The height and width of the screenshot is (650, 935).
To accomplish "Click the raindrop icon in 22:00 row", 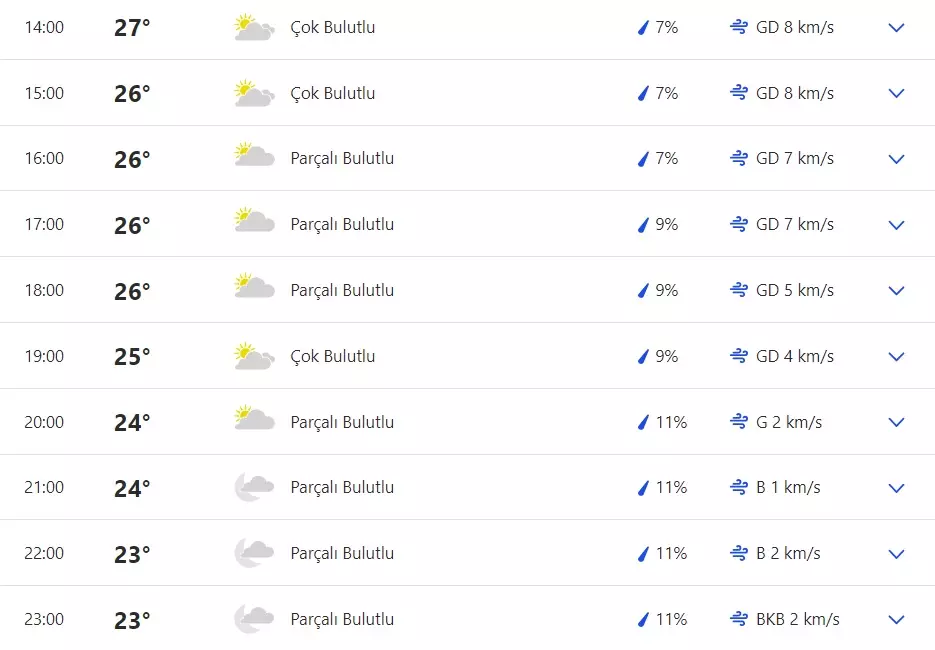I will click(644, 554).
